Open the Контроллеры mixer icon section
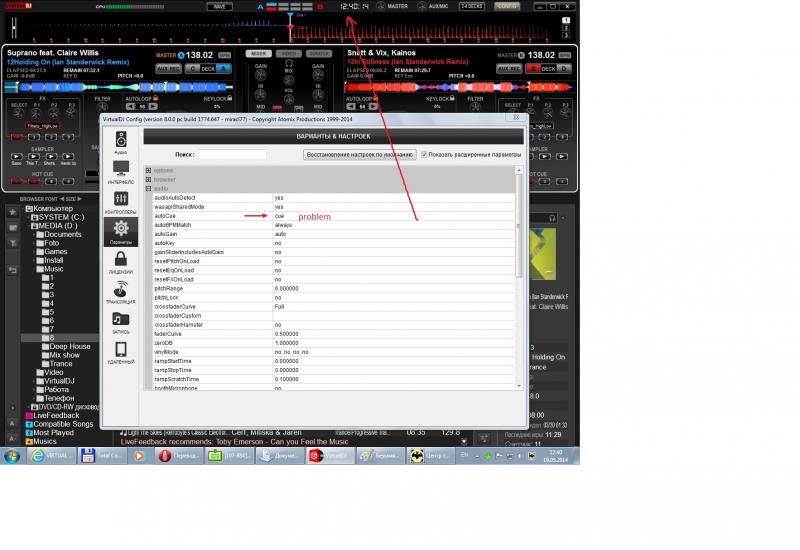The image size is (800, 550). [x=121, y=198]
